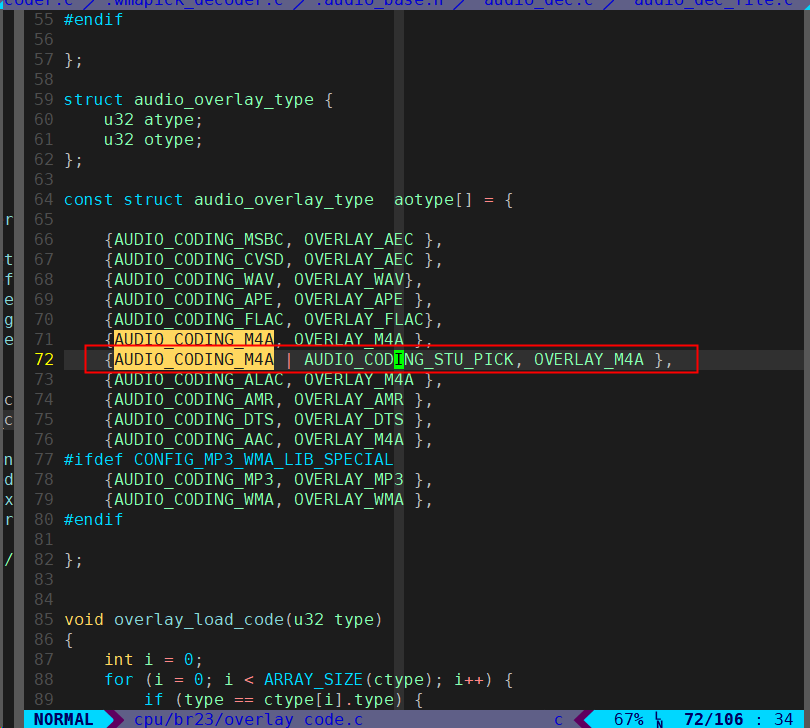Click highlighted AUDIO_CODING_M4A on line 71

(x=194, y=339)
